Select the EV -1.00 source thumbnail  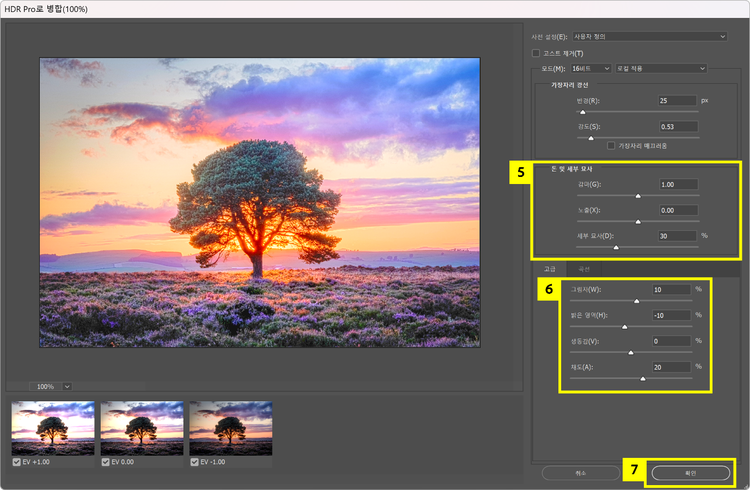point(231,428)
